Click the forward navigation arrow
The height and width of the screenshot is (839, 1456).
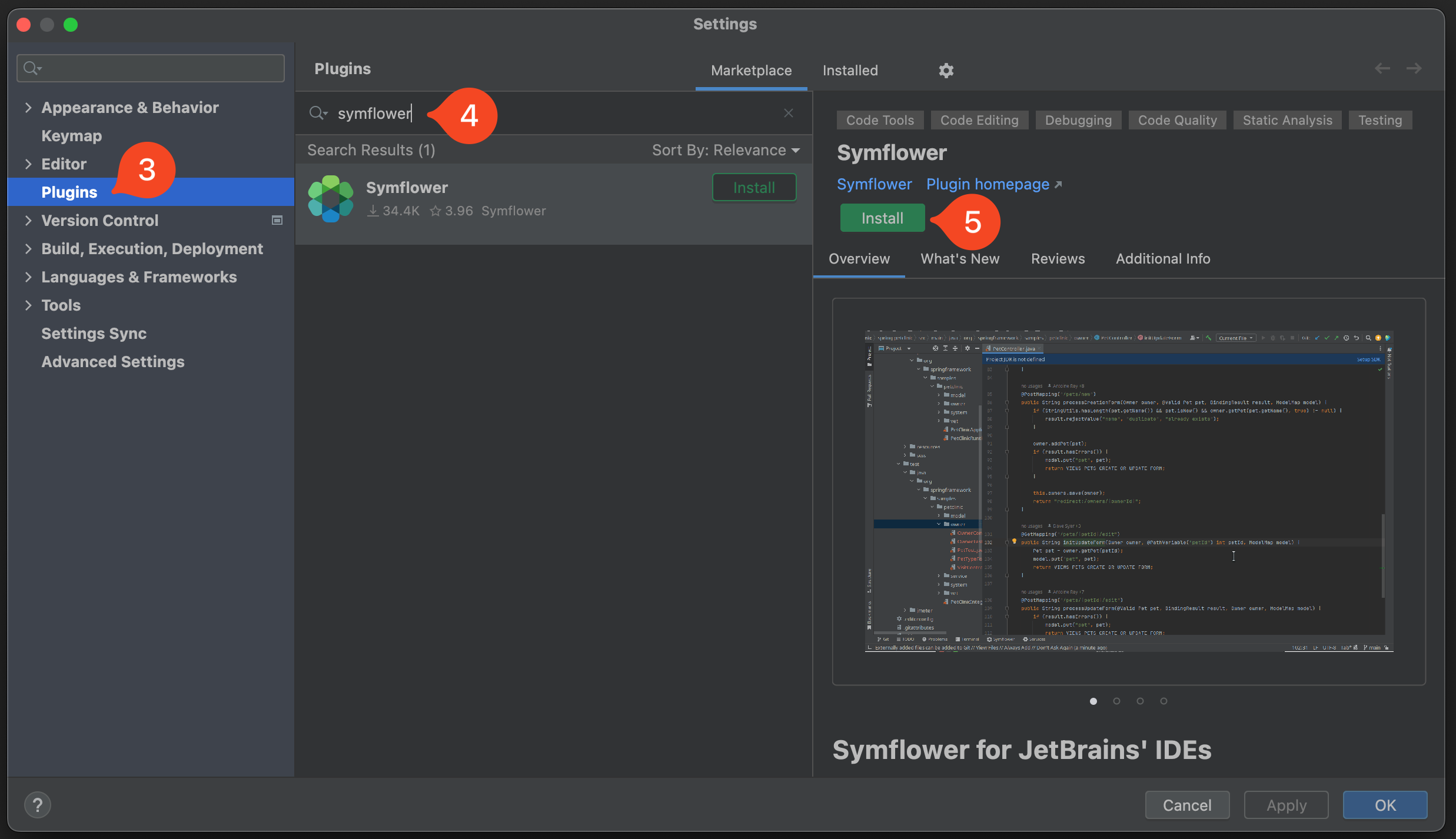(x=1414, y=68)
